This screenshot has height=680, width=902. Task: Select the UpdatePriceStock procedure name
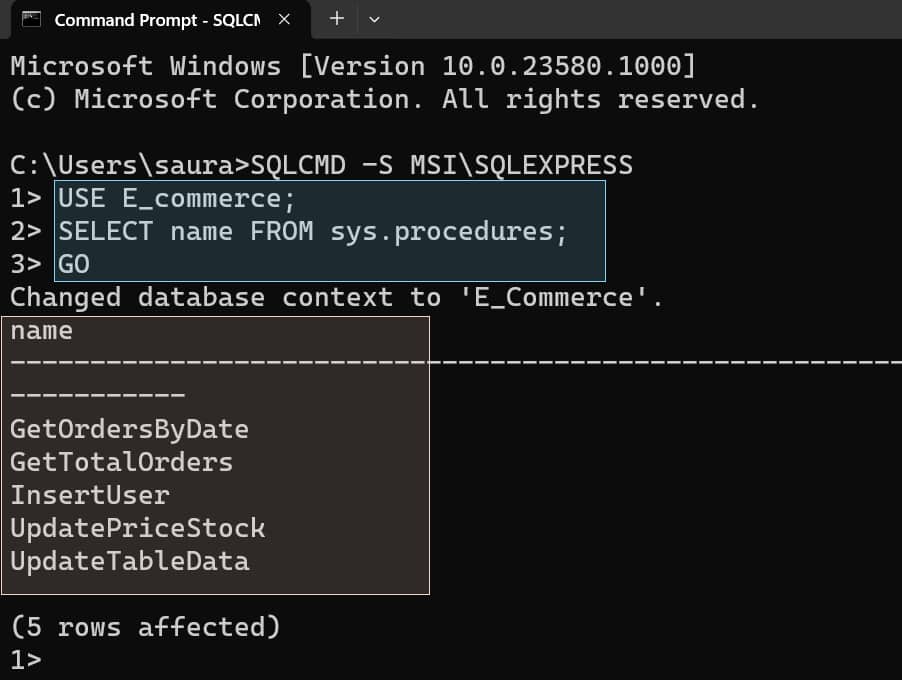pyautogui.click(x=139, y=528)
